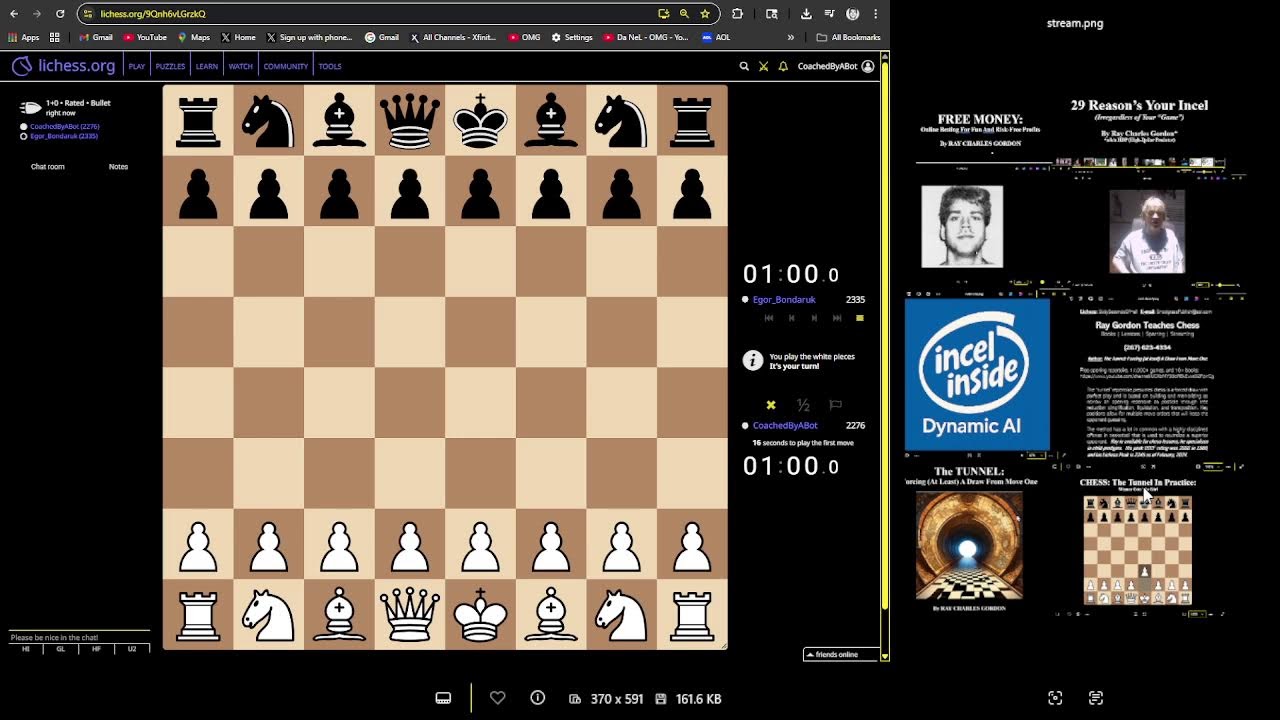Send the HF chat preset

96,649
